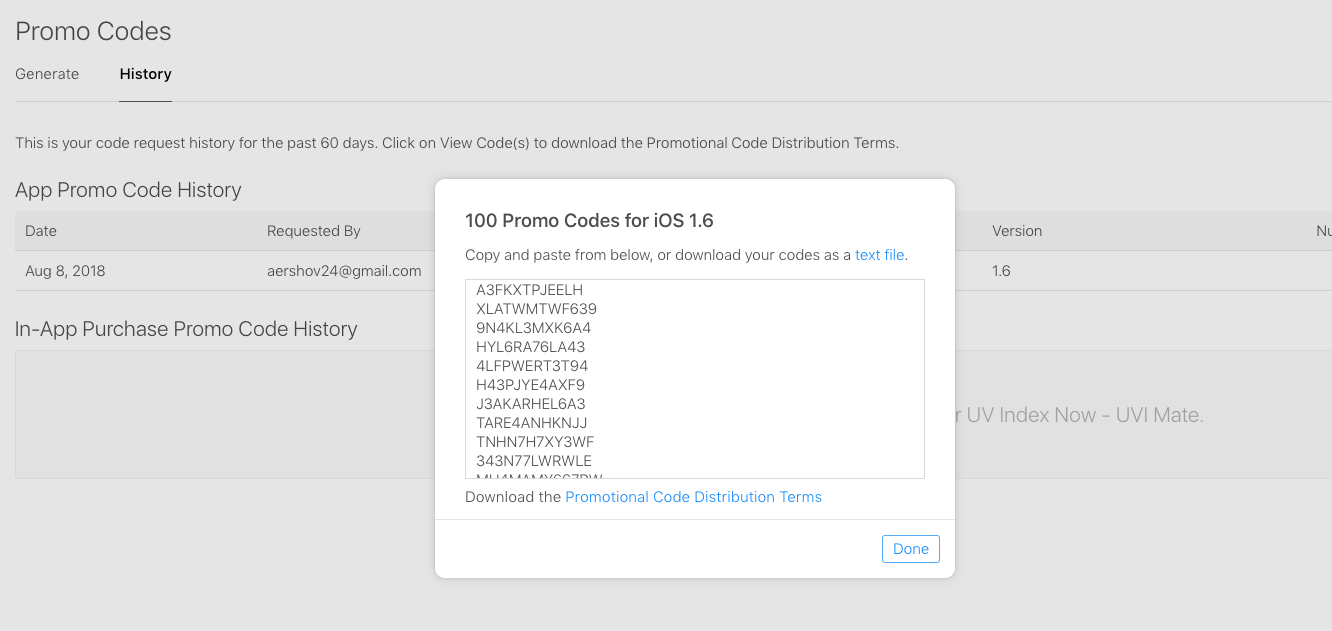Click promo code TNHN7H7XY3WF
Screen dimensions: 1332x631
click(x=535, y=442)
